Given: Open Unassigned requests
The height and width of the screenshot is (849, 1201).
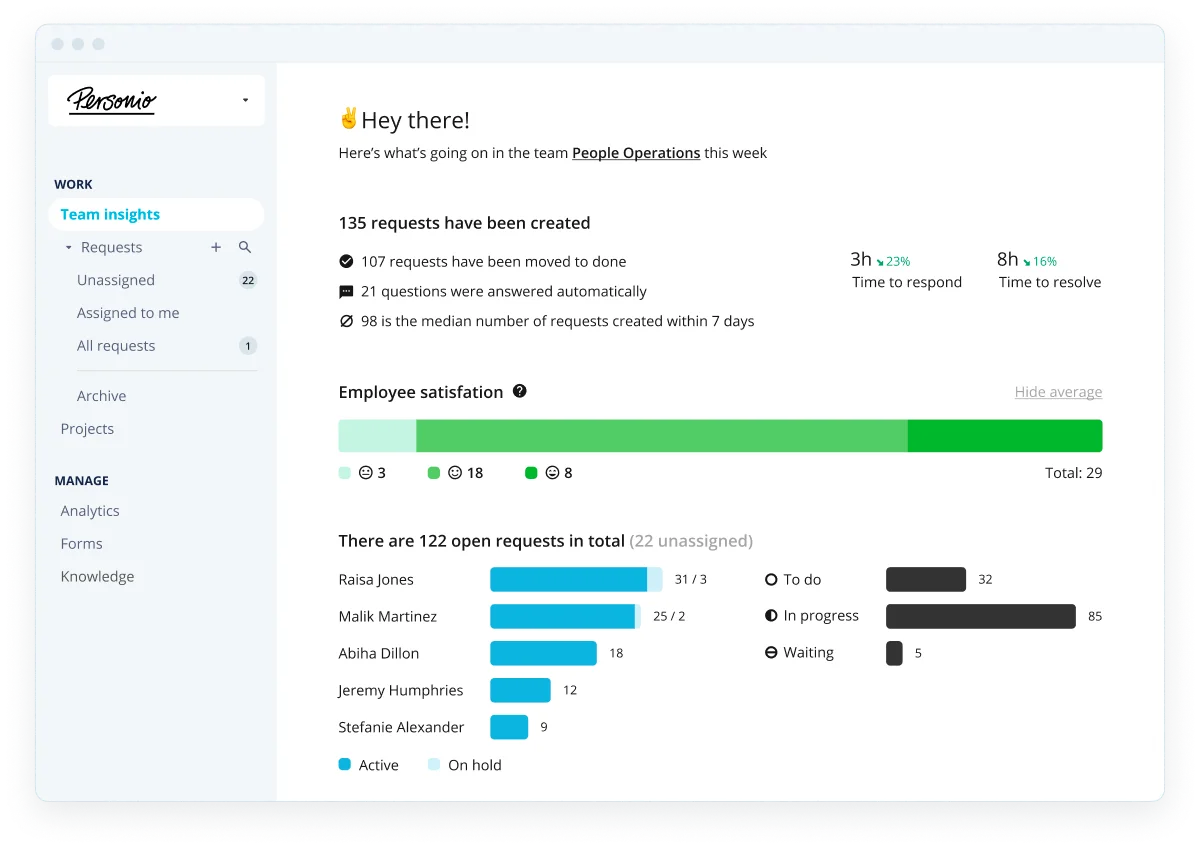Looking at the screenshot, I should click(x=116, y=280).
